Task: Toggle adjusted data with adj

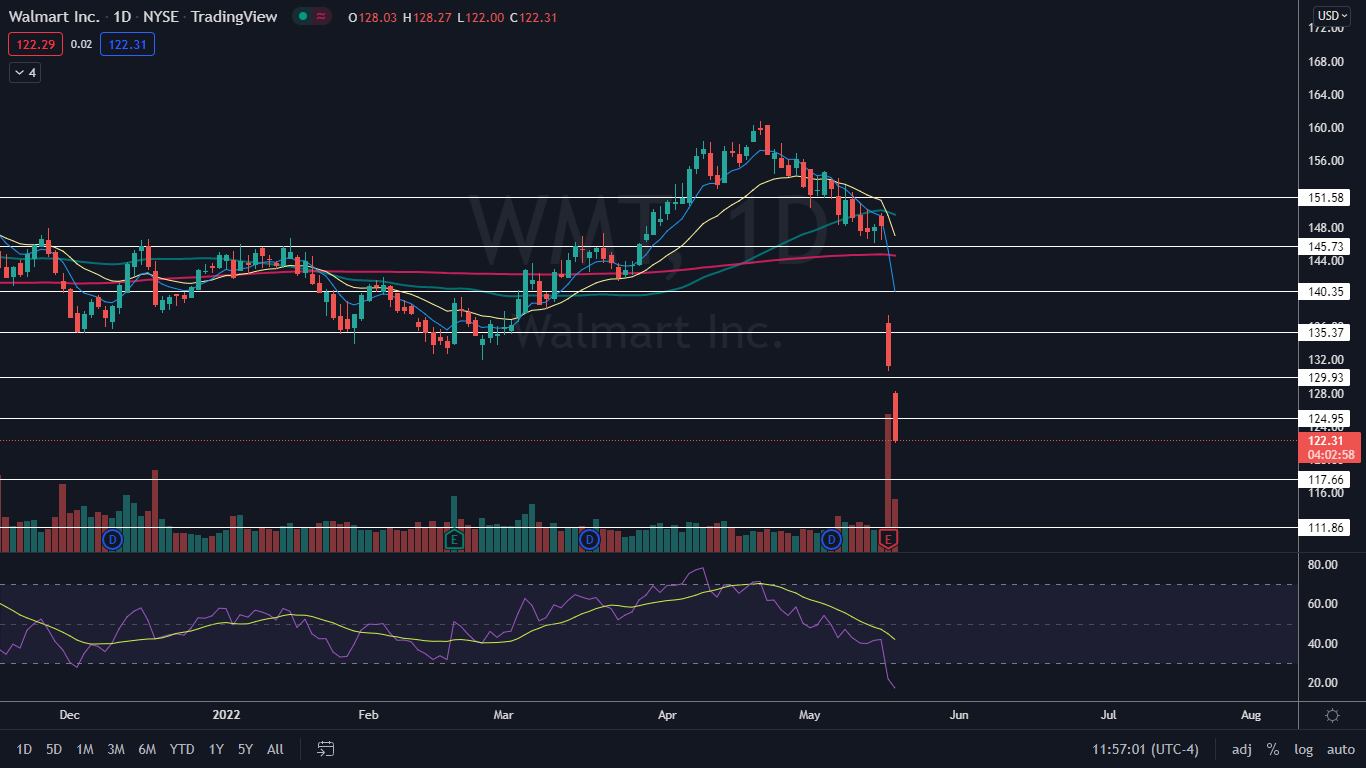Action: [x=1241, y=749]
